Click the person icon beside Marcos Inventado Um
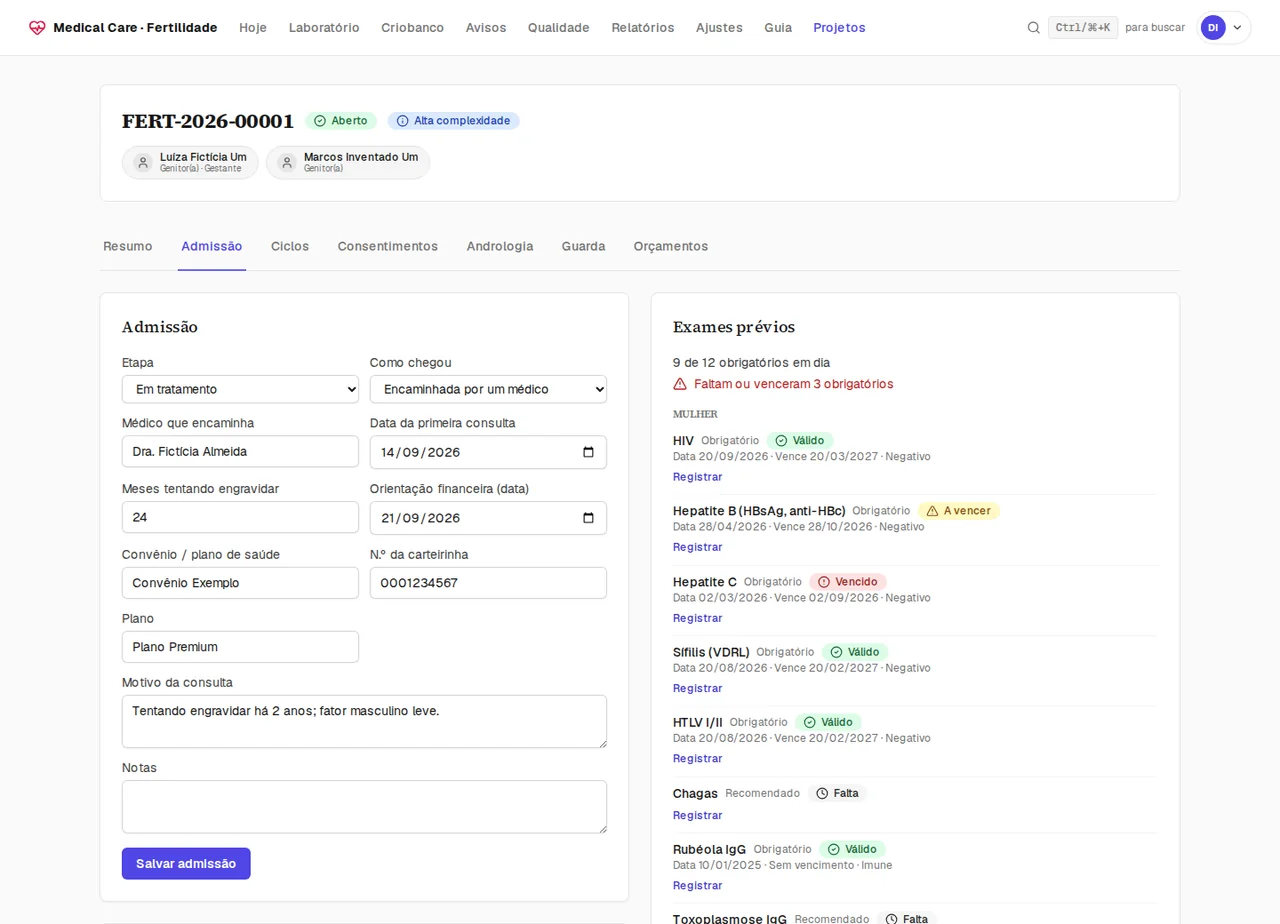The width and height of the screenshot is (1280, 924). (287, 163)
